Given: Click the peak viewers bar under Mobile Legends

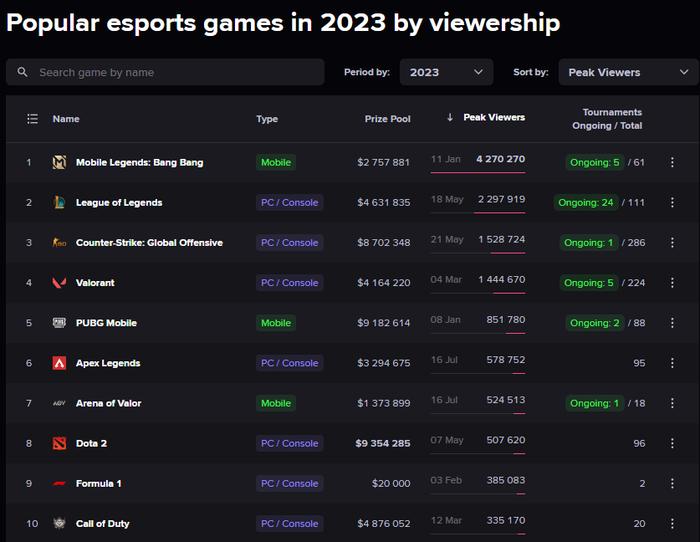Looking at the screenshot, I should tap(478, 172).
